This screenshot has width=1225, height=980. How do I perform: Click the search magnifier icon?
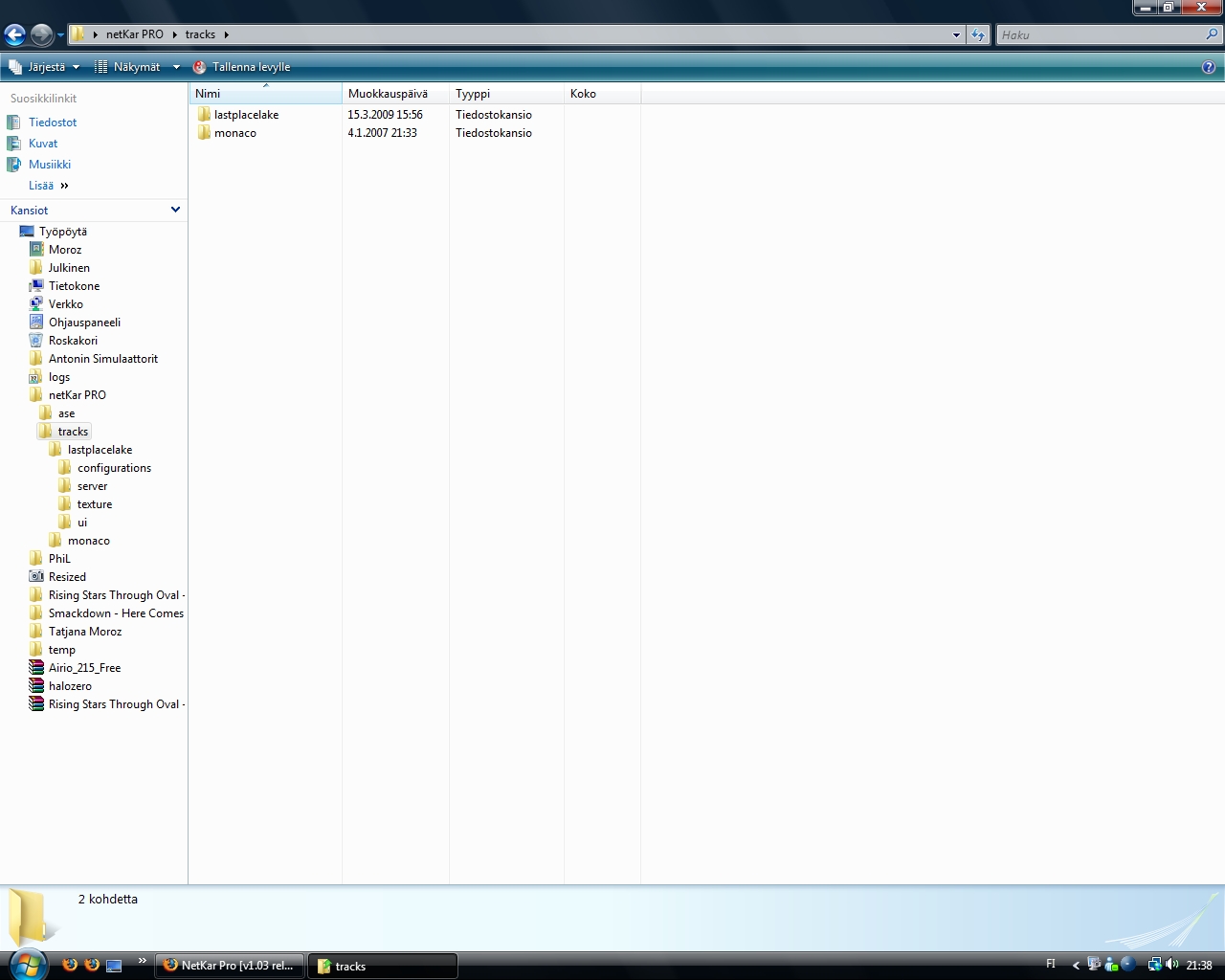tap(1213, 34)
